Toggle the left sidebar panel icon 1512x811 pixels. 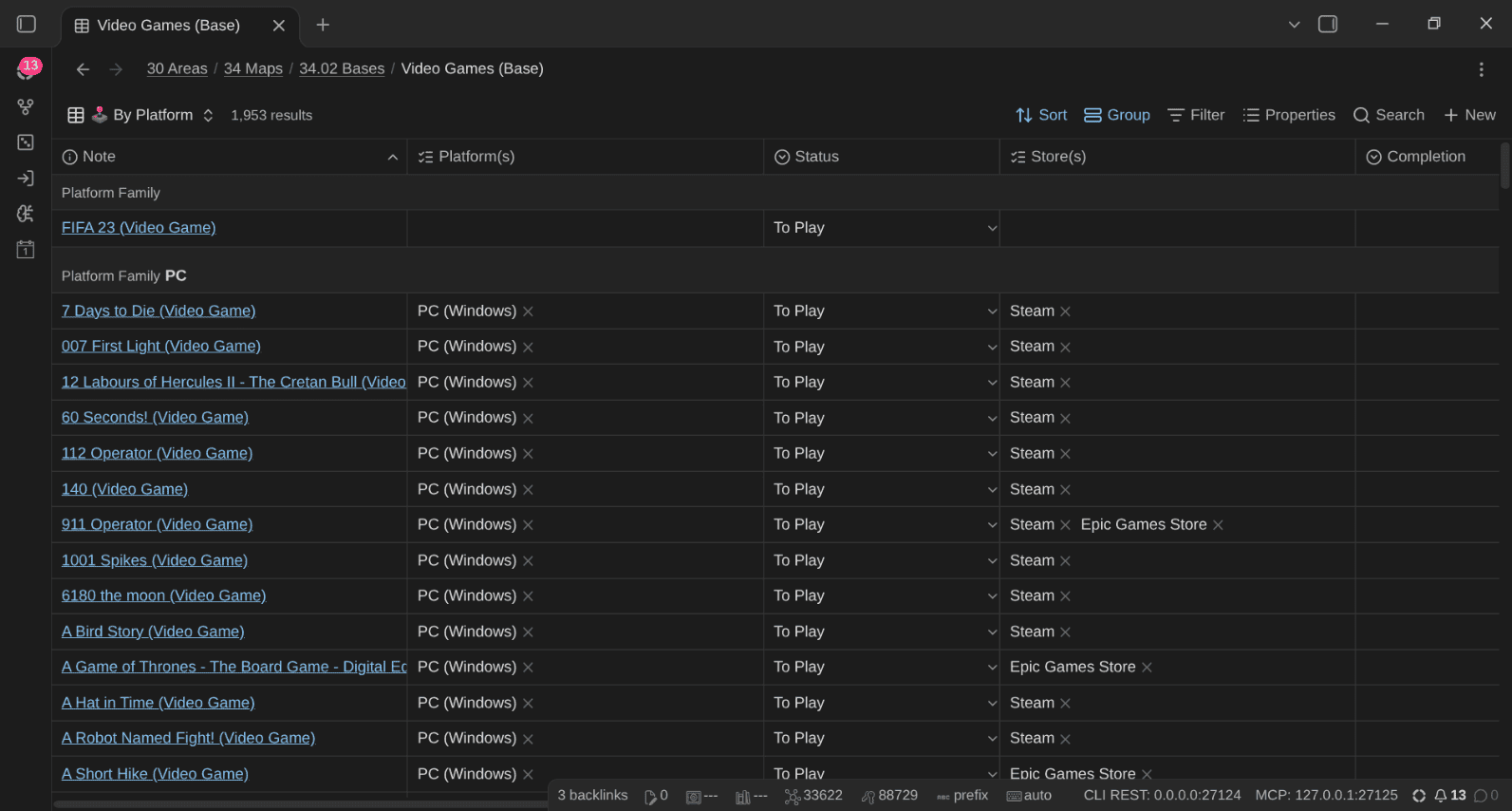point(27,25)
